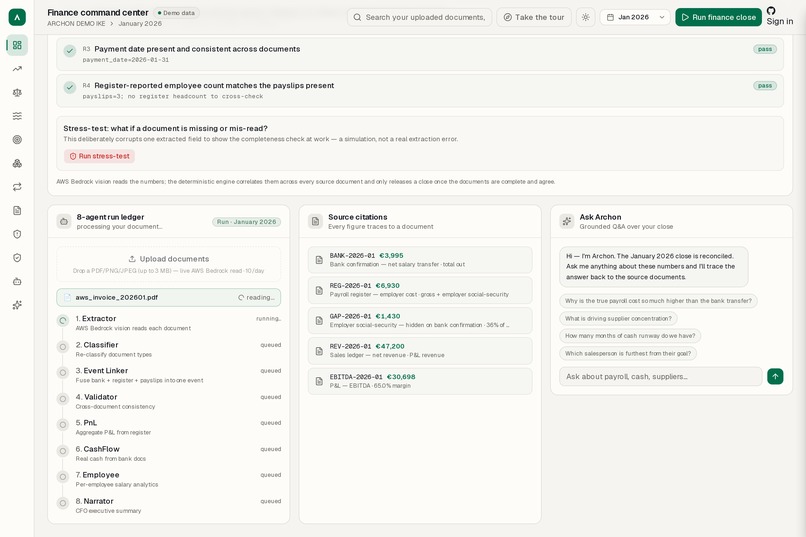806x537 pixels.
Task: Open the EBITDA-2026-01 citation
Action: point(420,381)
